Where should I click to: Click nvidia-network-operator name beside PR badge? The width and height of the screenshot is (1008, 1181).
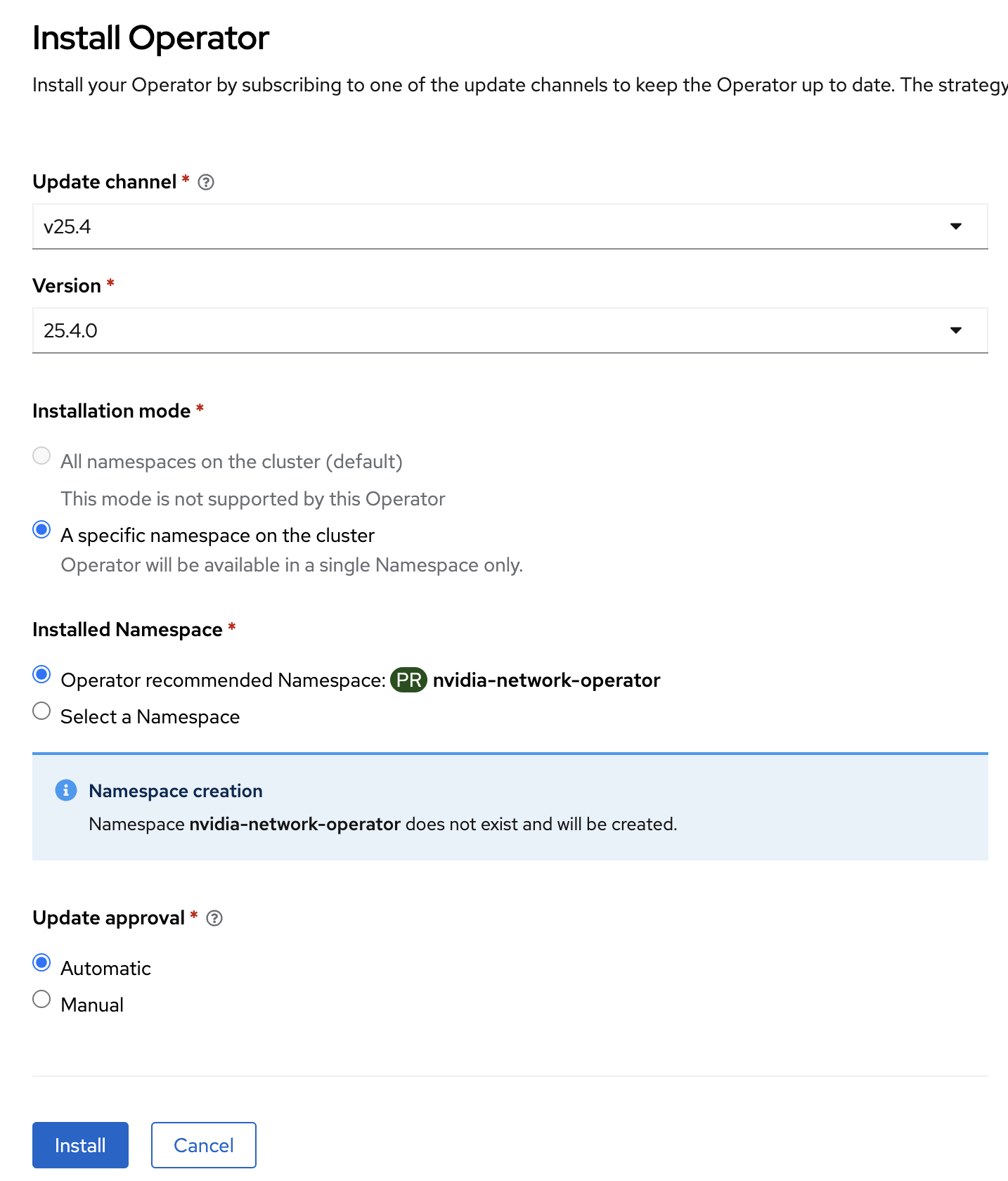pyautogui.click(x=546, y=680)
